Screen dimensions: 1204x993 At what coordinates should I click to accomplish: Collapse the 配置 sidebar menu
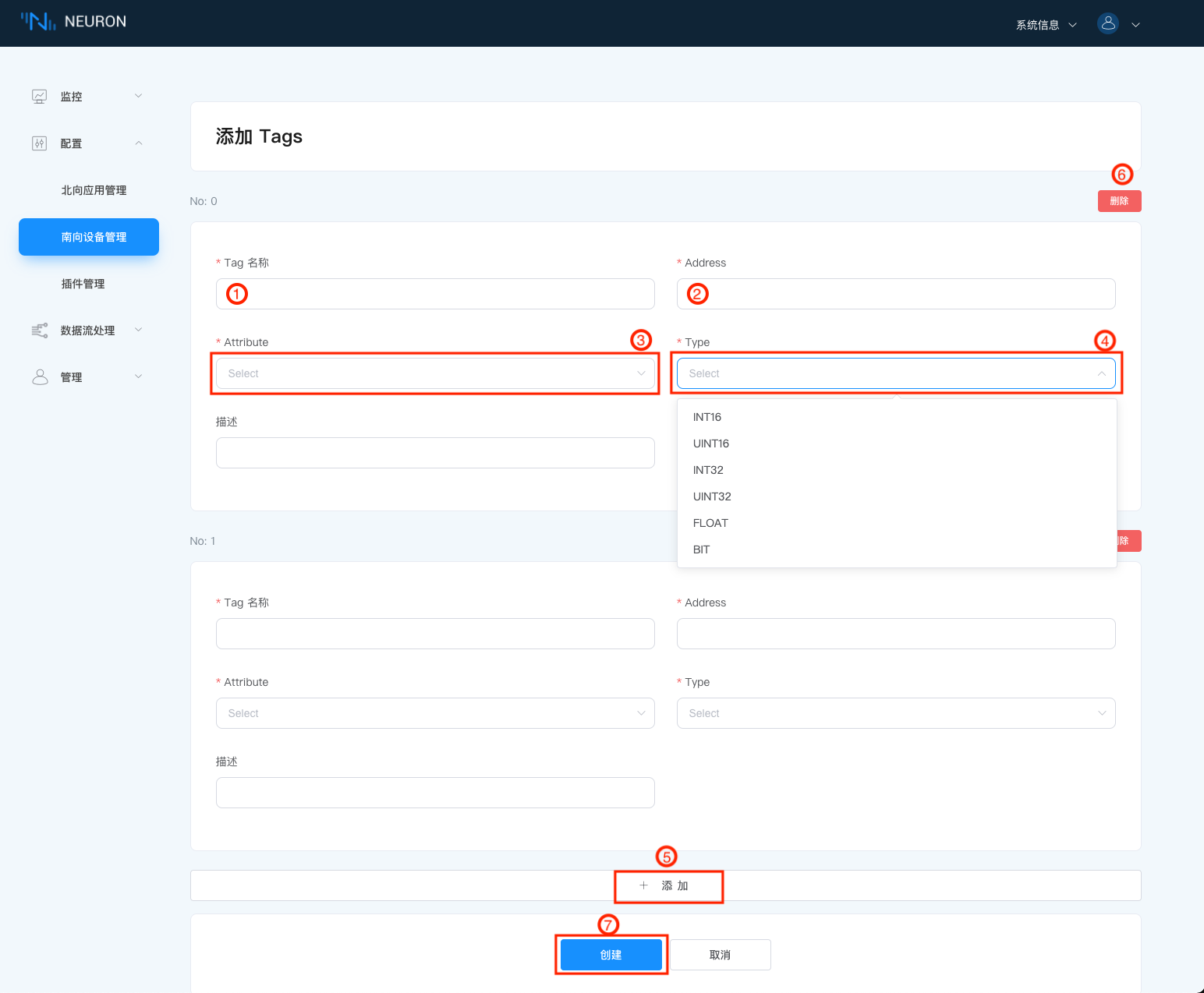(139, 143)
